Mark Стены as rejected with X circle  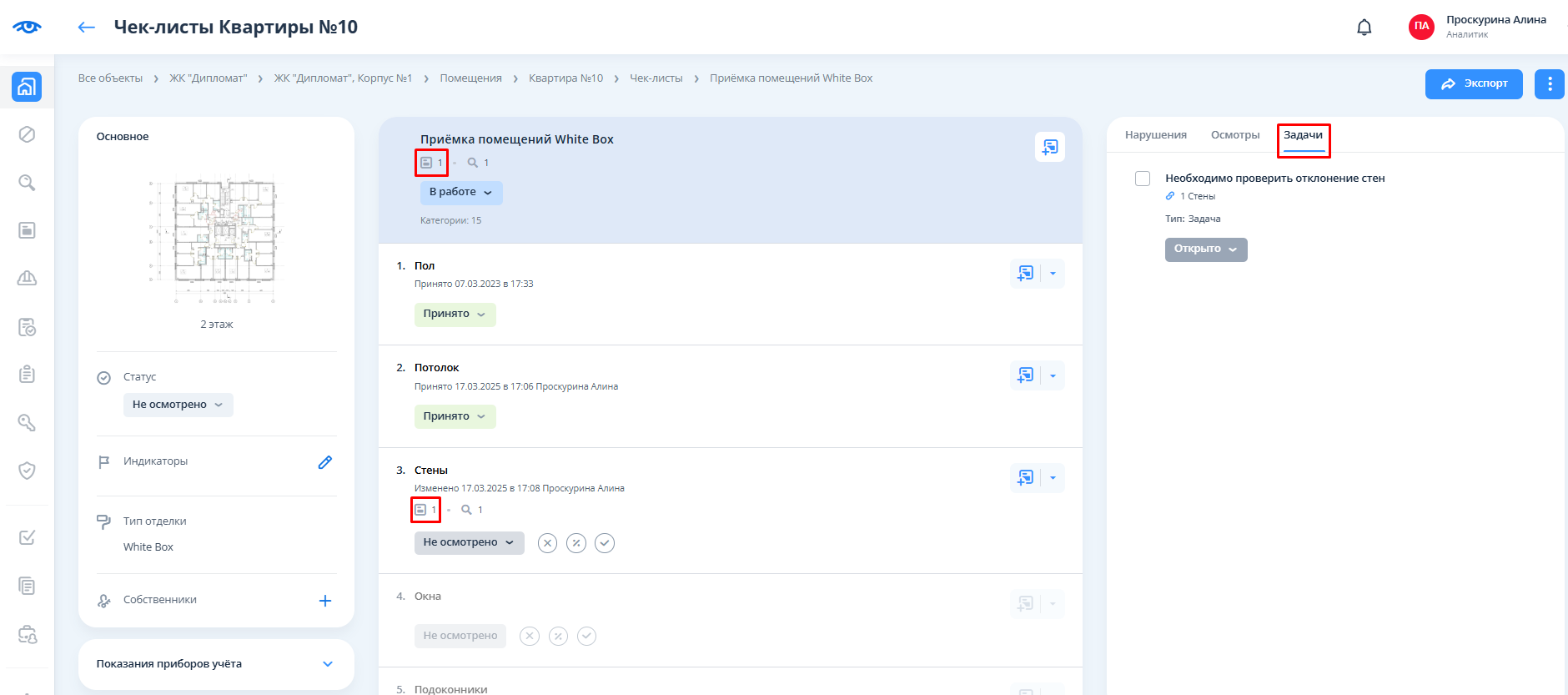click(547, 543)
